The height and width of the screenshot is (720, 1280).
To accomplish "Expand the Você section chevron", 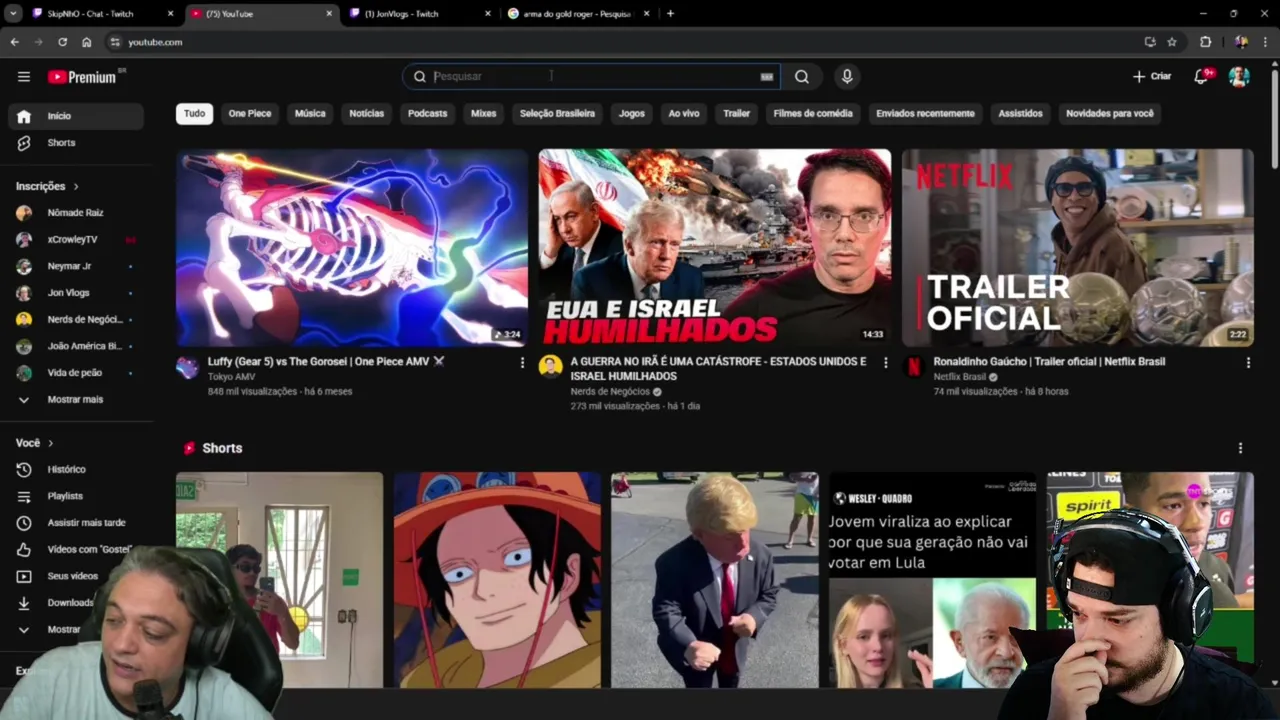I will click(x=50, y=443).
